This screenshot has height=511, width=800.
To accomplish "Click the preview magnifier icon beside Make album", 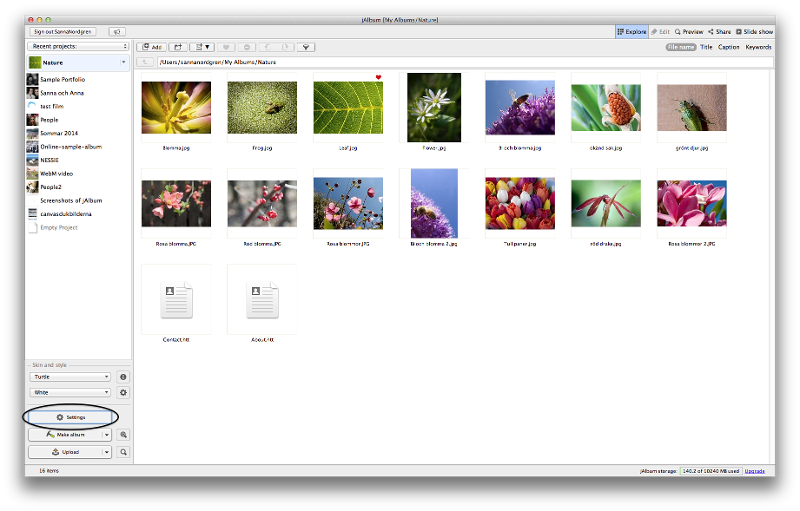I will [123, 435].
